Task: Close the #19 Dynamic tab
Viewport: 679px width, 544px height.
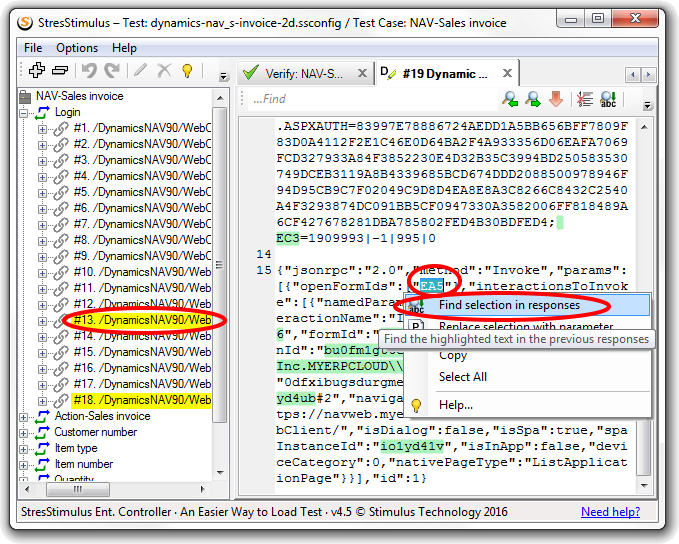Action: pos(507,73)
